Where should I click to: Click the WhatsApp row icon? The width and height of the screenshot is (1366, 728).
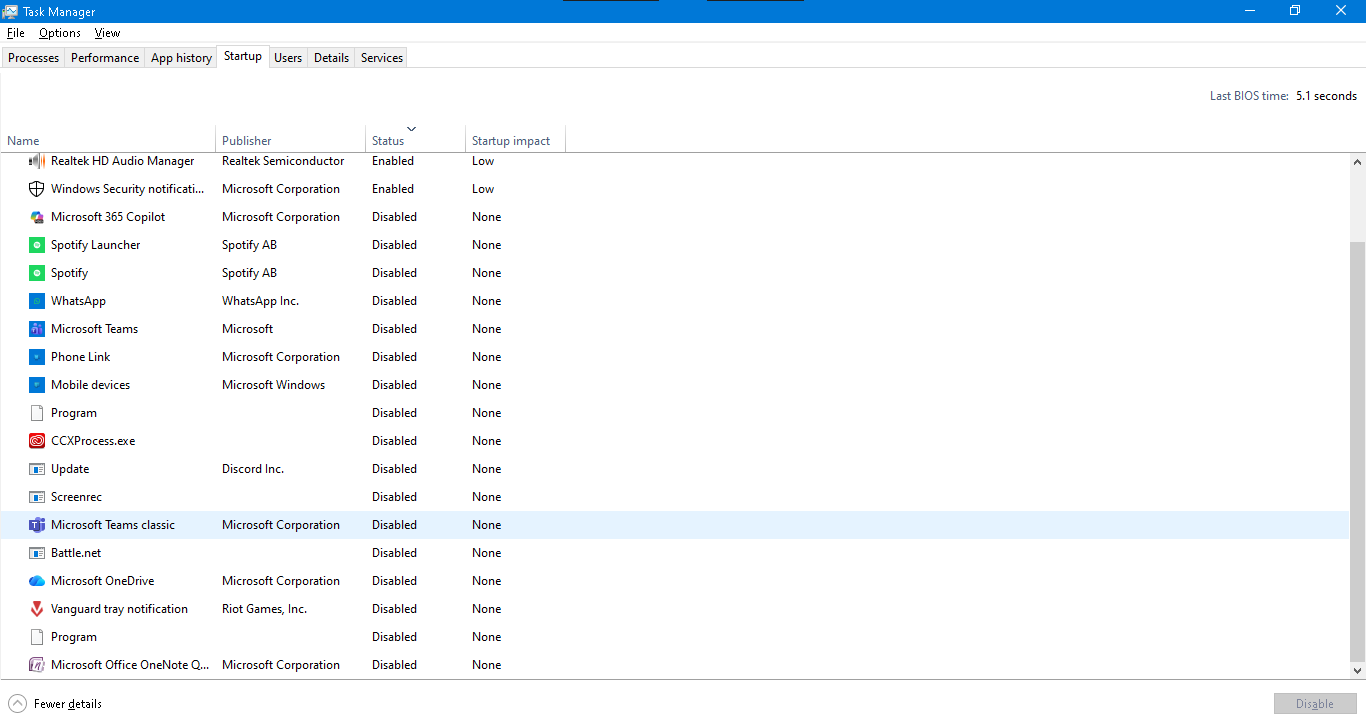(x=37, y=301)
